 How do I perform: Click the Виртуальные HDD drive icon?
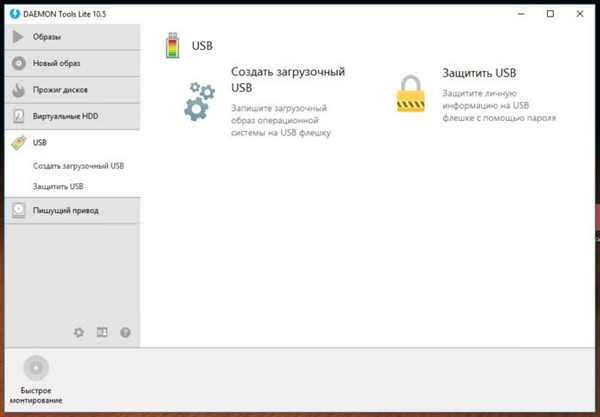point(18,116)
